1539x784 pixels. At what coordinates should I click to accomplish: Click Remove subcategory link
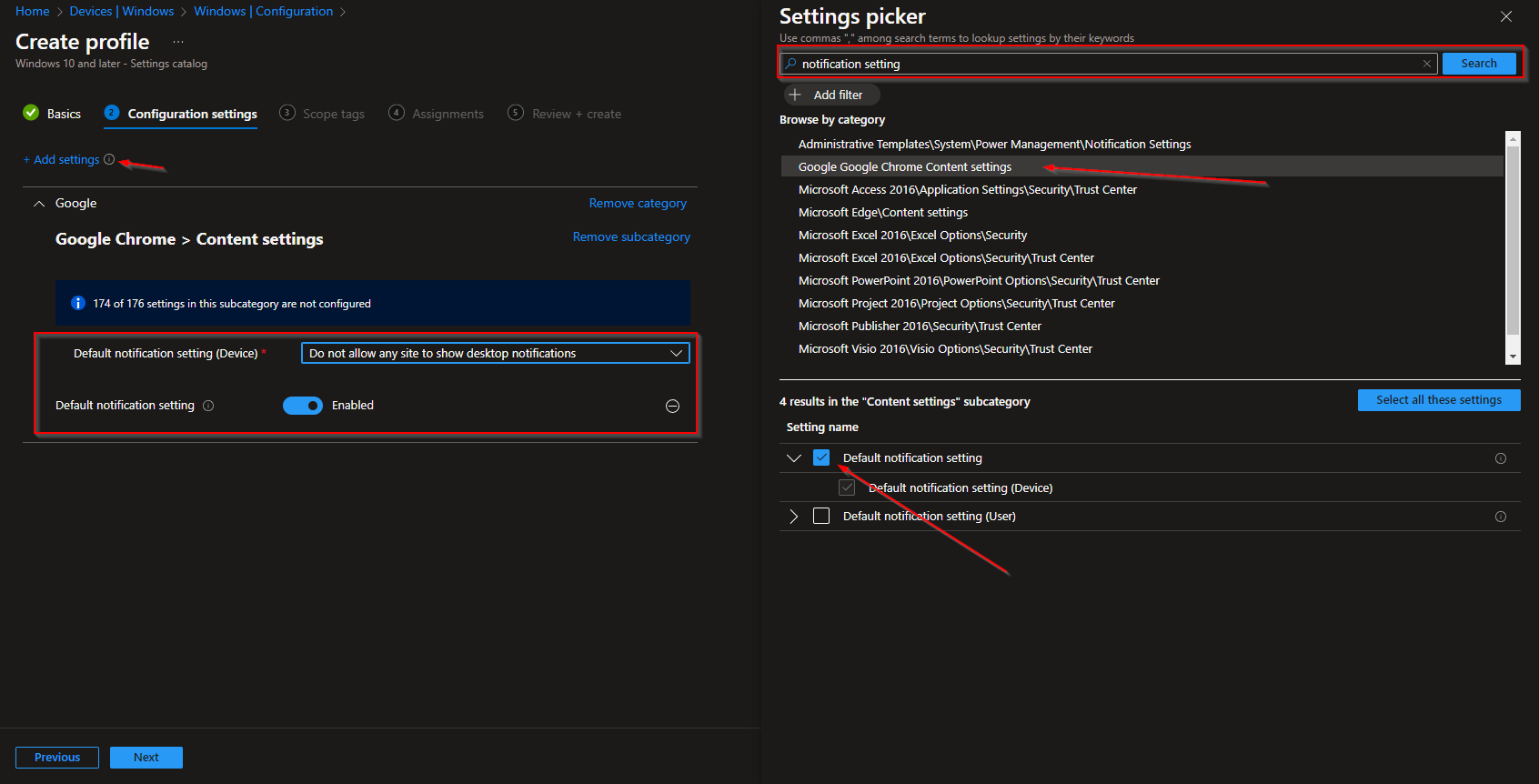[x=631, y=236]
